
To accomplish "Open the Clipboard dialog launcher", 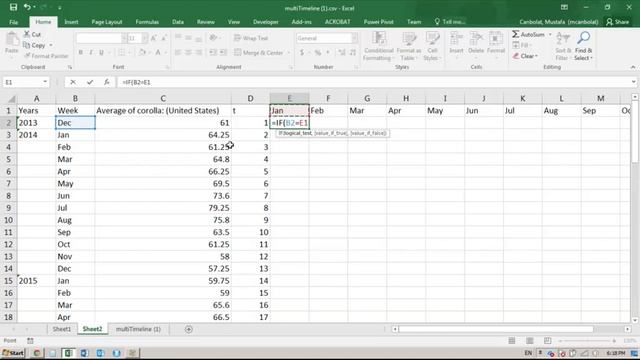I will click(x=70, y=67).
